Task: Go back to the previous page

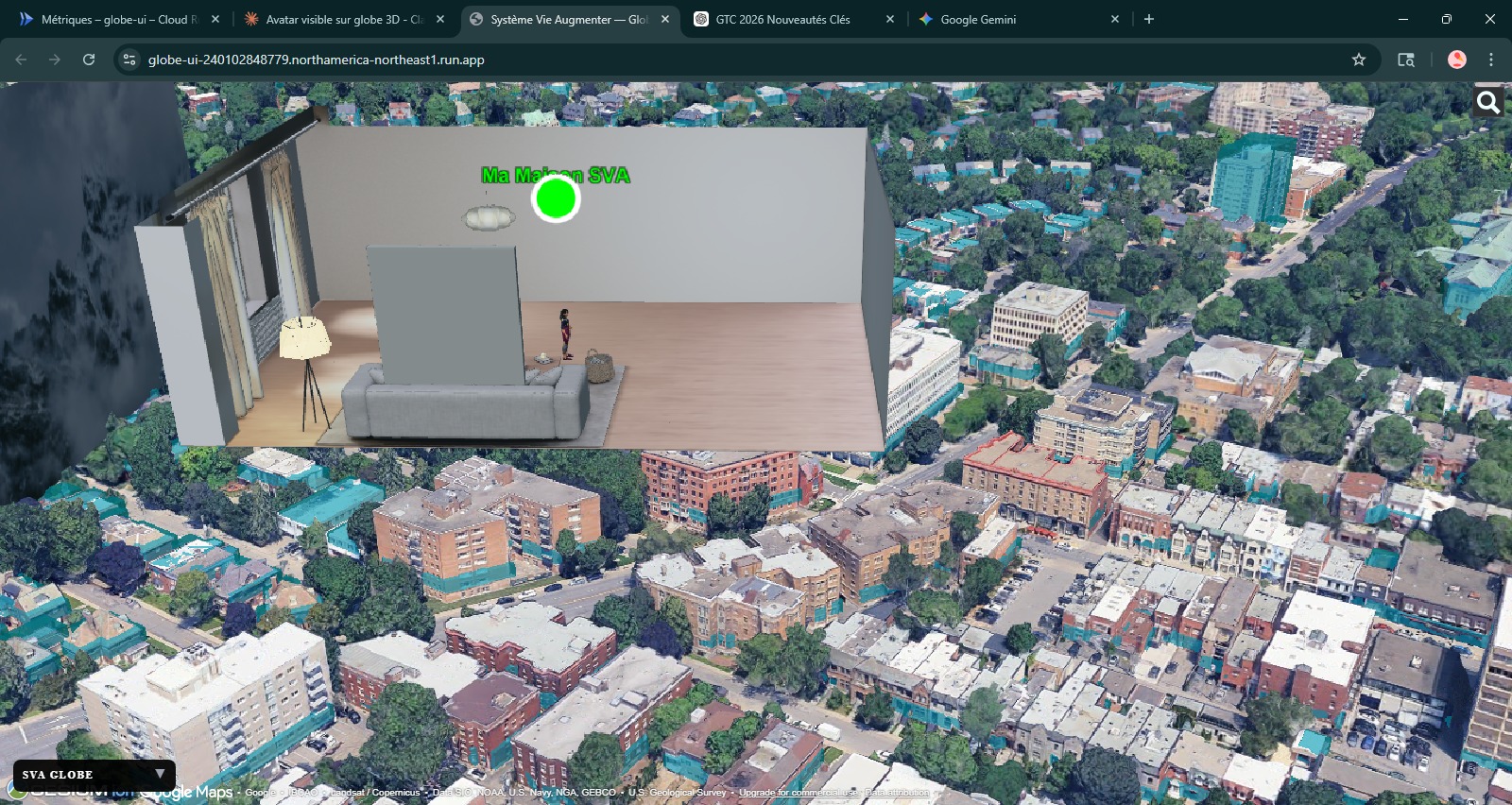Action: click(x=21, y=60)
